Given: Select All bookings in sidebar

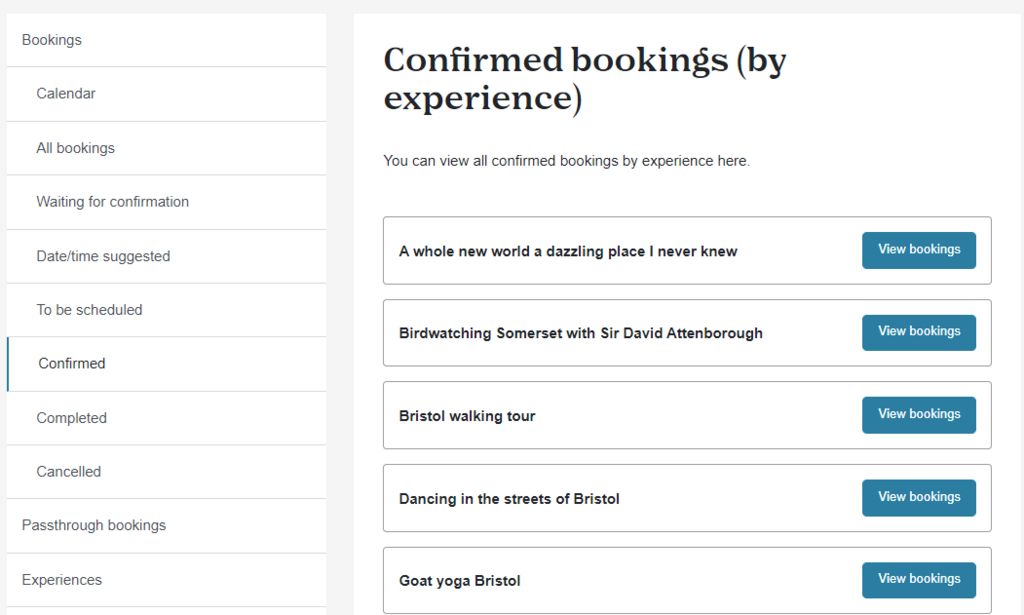Looking at the screenshot, I should pos(167,148).
